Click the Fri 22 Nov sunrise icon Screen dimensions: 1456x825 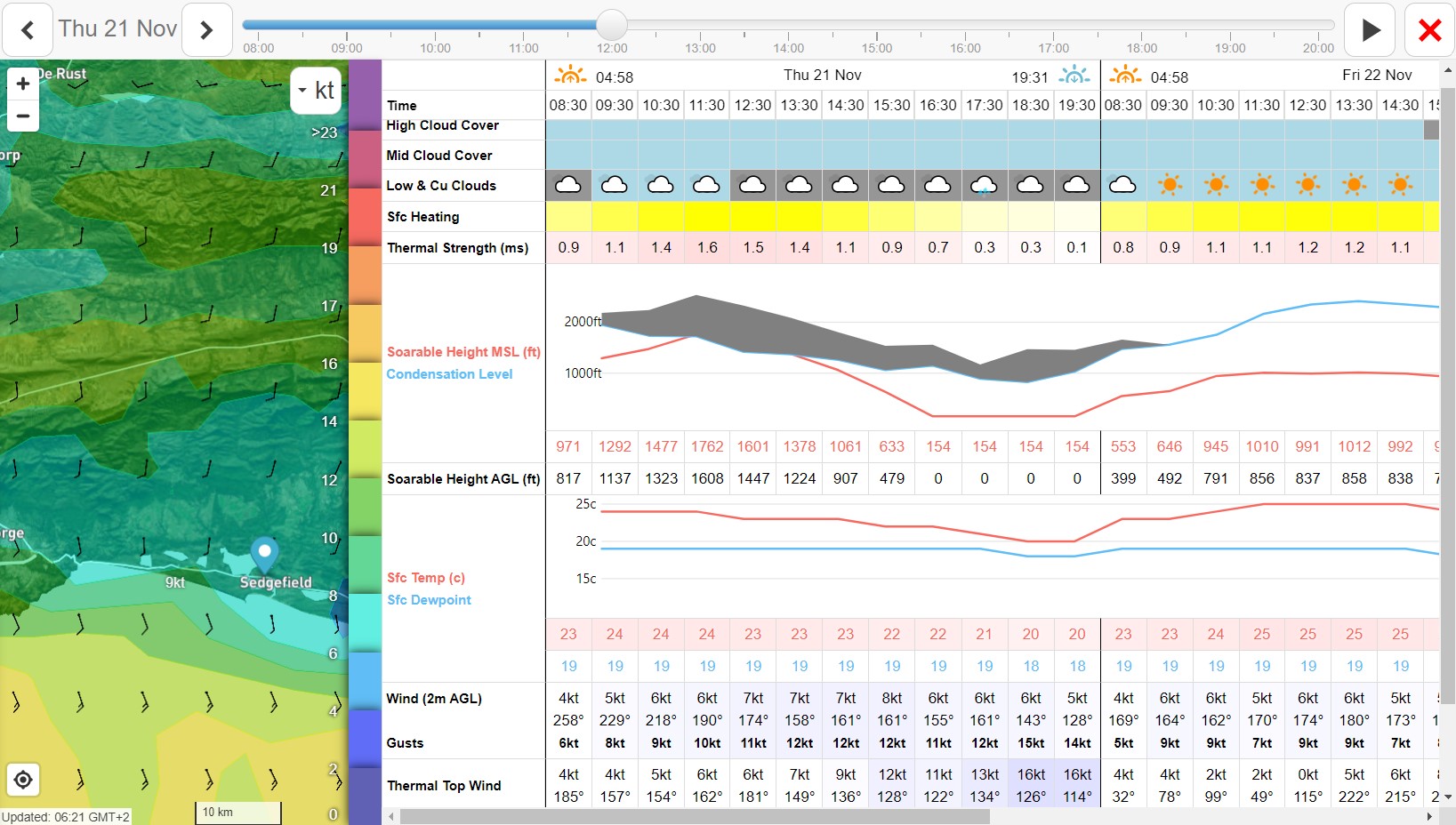(1125, 75)
